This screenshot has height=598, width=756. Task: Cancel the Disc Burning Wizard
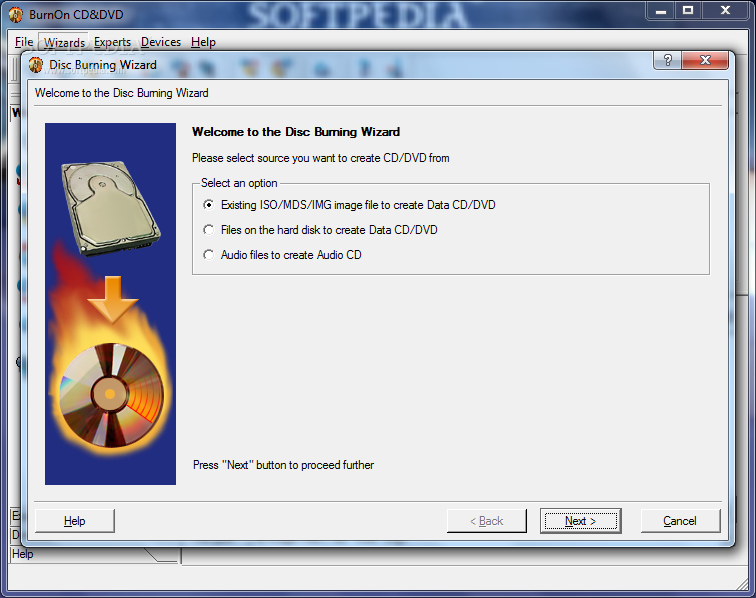click(680, 521)
